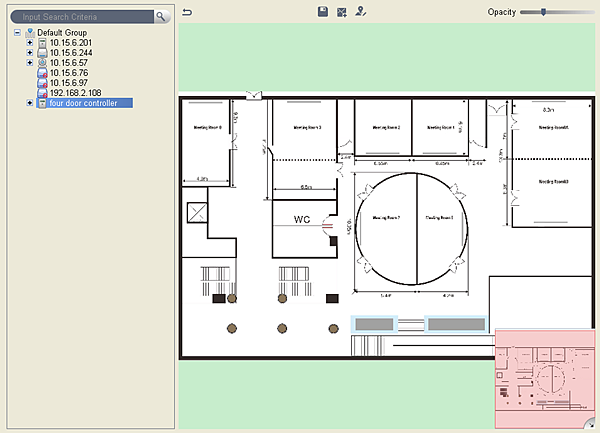Select device 10.15.6.97 in the tree
Screen dimensions: 600x433
click(x=69, y=82)
